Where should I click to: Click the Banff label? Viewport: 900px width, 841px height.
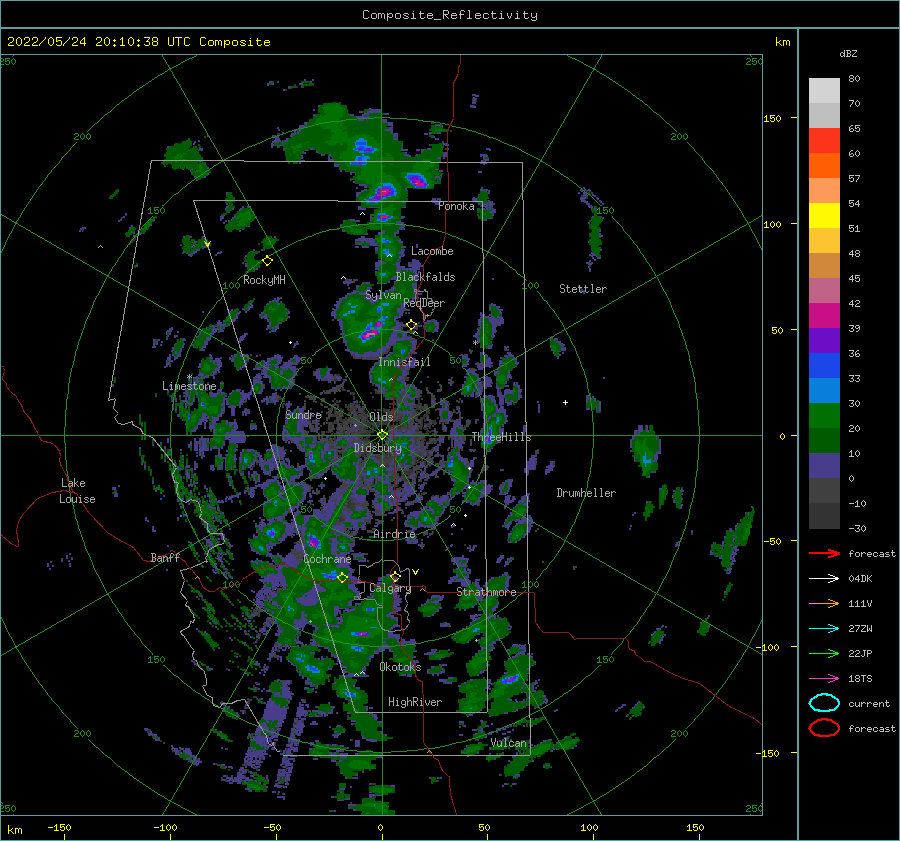click(165, 557)
